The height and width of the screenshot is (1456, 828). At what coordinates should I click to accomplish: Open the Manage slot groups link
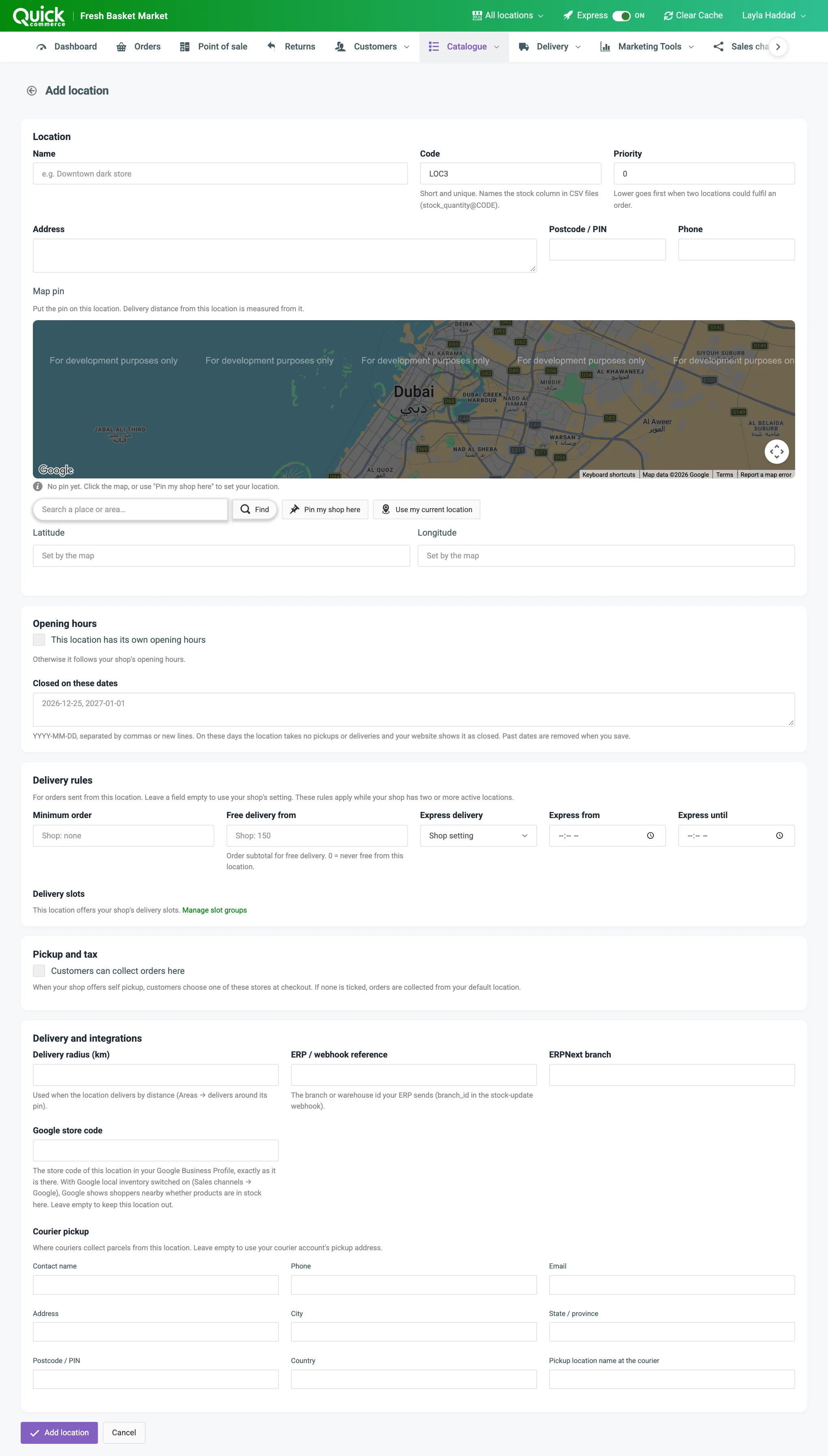coord(214,910)
